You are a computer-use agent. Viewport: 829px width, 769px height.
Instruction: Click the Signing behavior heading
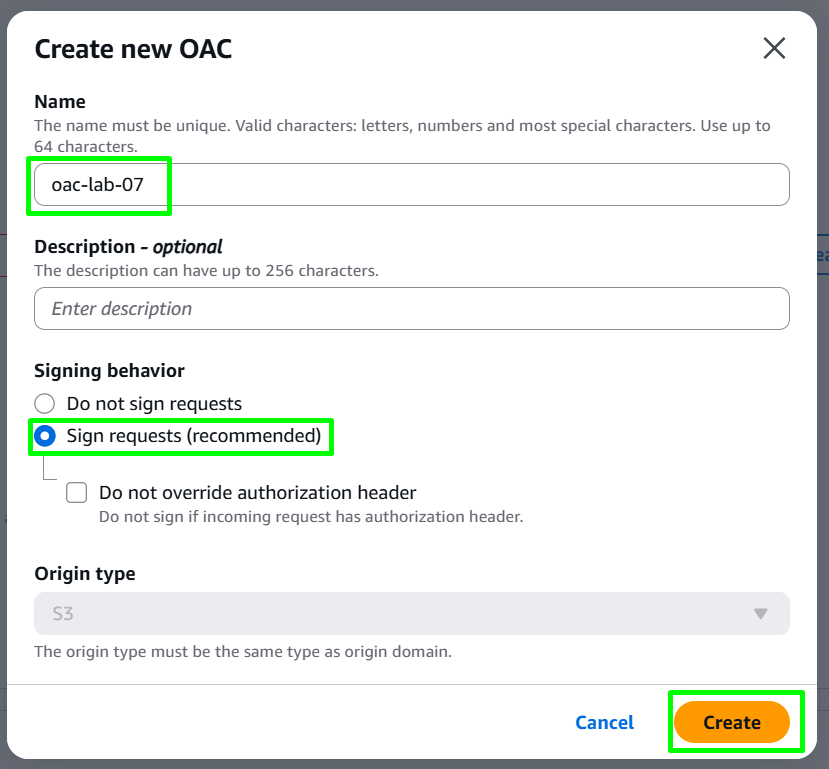pyautogui.click(x=109, y=370)
